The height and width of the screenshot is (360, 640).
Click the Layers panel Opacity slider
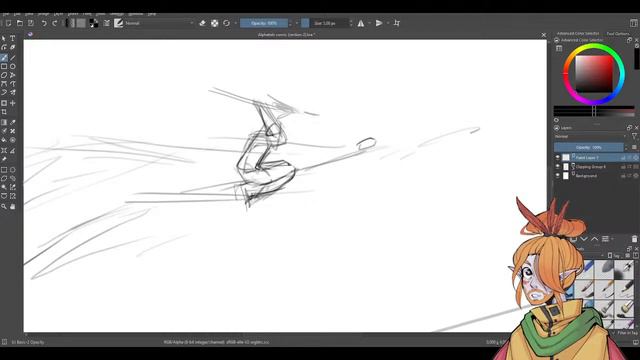click(x=589, y=147)
